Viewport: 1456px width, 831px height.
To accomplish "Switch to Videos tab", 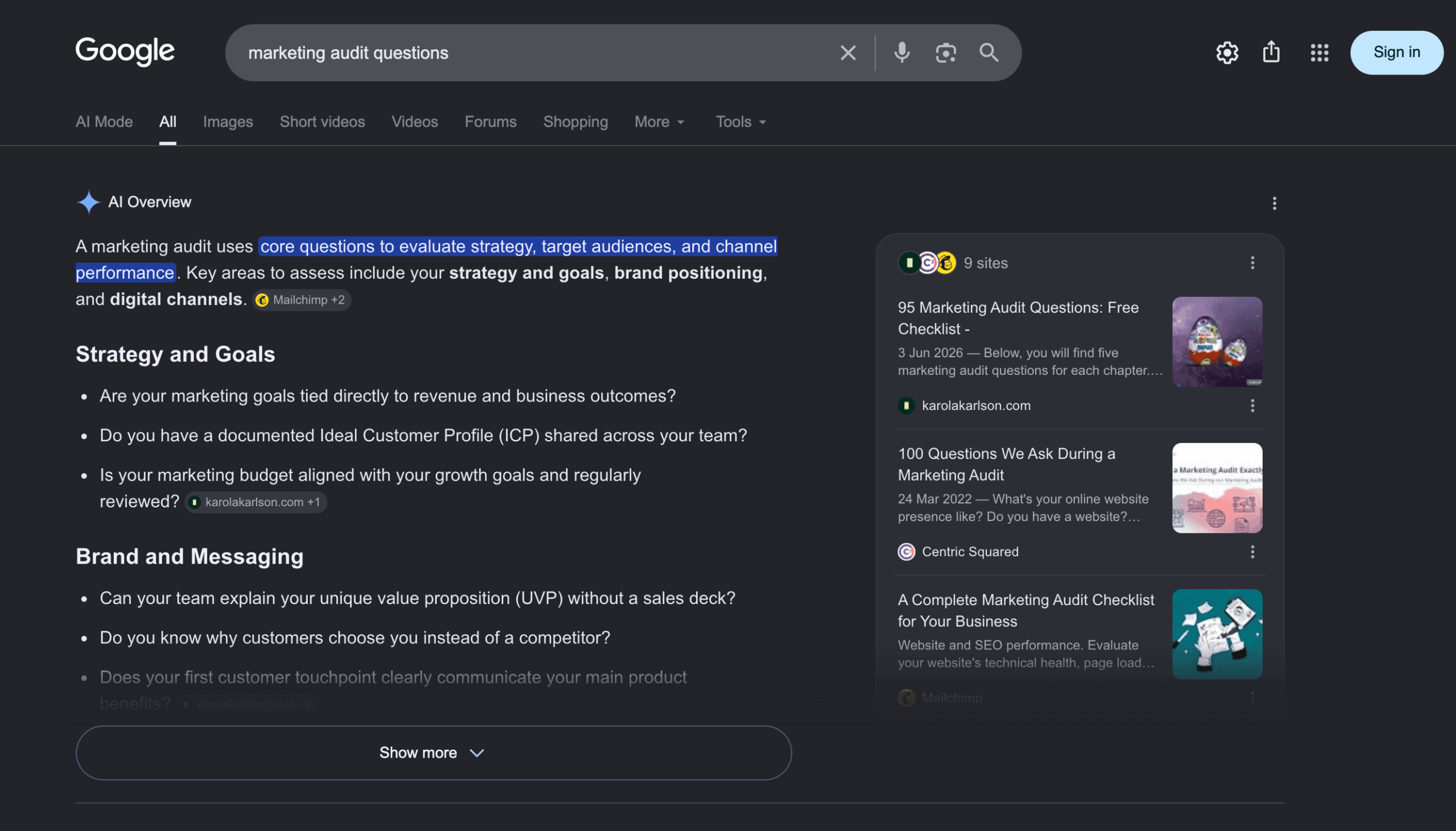I will pyautogui.click(x=414, y=122).
